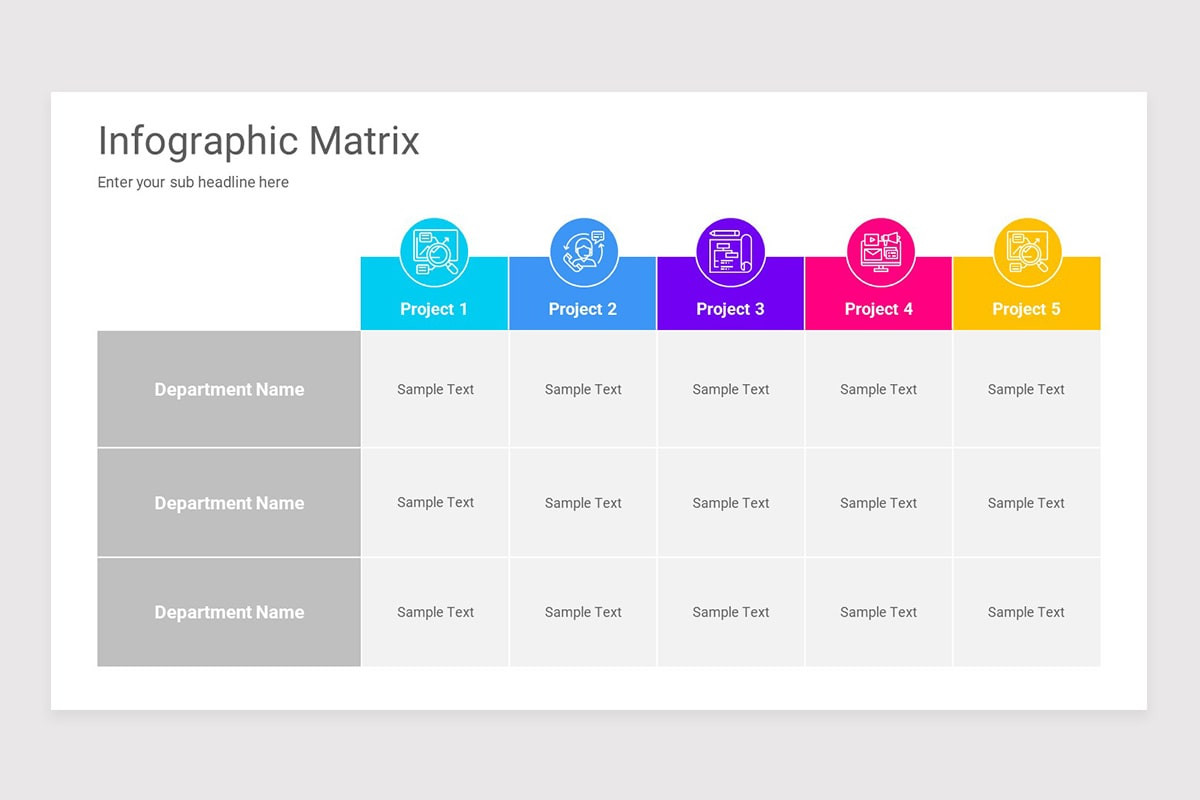Switch to the Project 3 purple header

pos(730,308)
